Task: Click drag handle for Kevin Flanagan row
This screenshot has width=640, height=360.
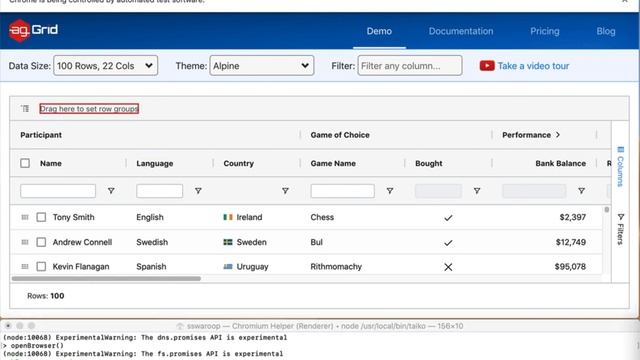Action: pyautogui.click(x=25, y=267)
